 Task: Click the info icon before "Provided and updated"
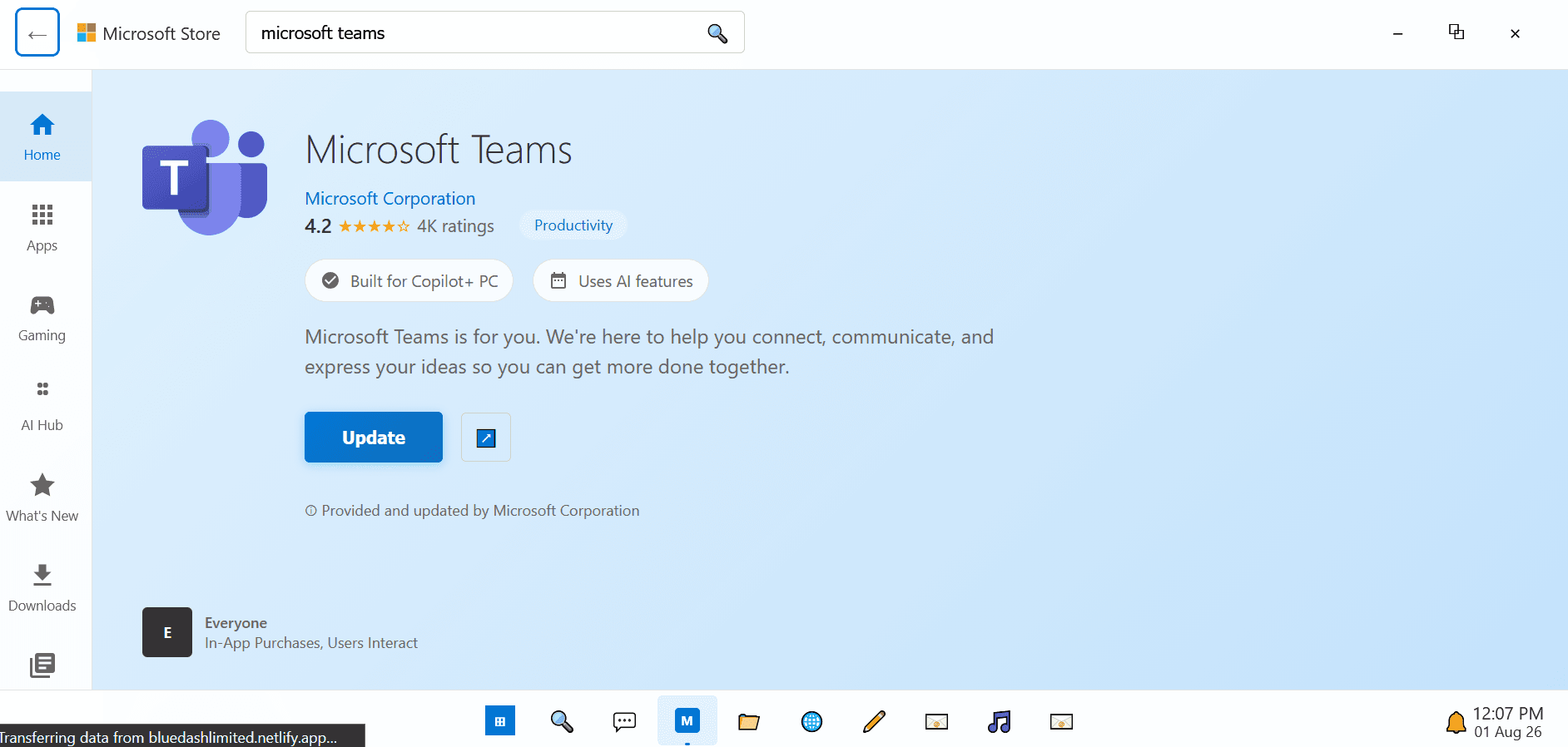pos(311,511)
